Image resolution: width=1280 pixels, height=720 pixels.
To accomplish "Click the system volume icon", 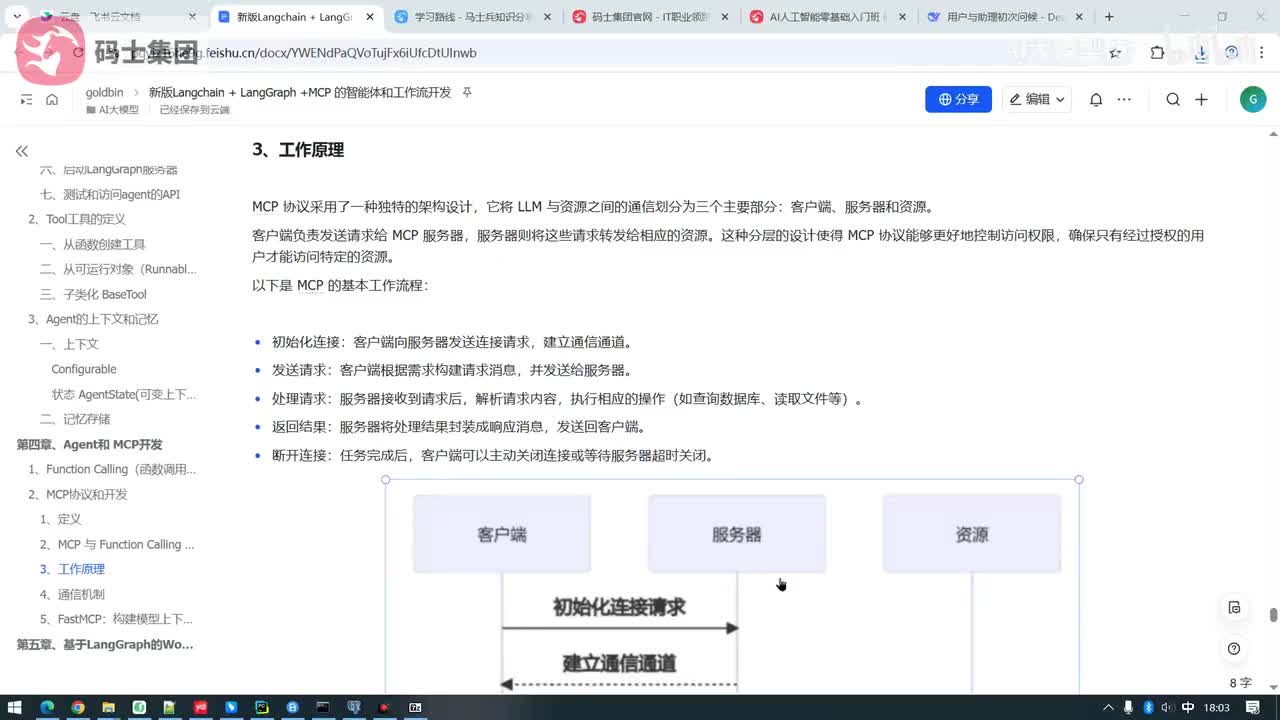I will tap(1167, 707).
